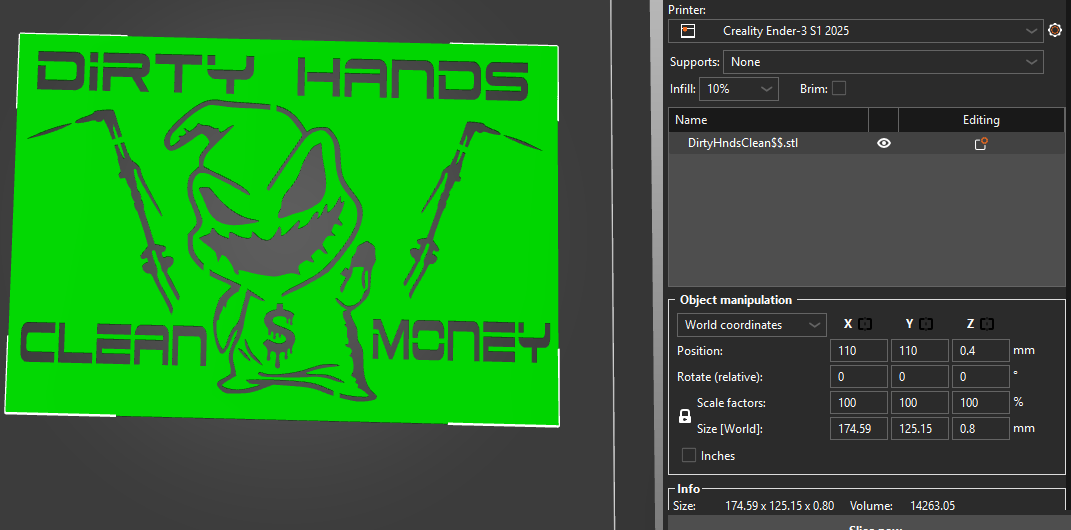Click the Scale factors Y field

pyautogui.click(x=919, y=402)
